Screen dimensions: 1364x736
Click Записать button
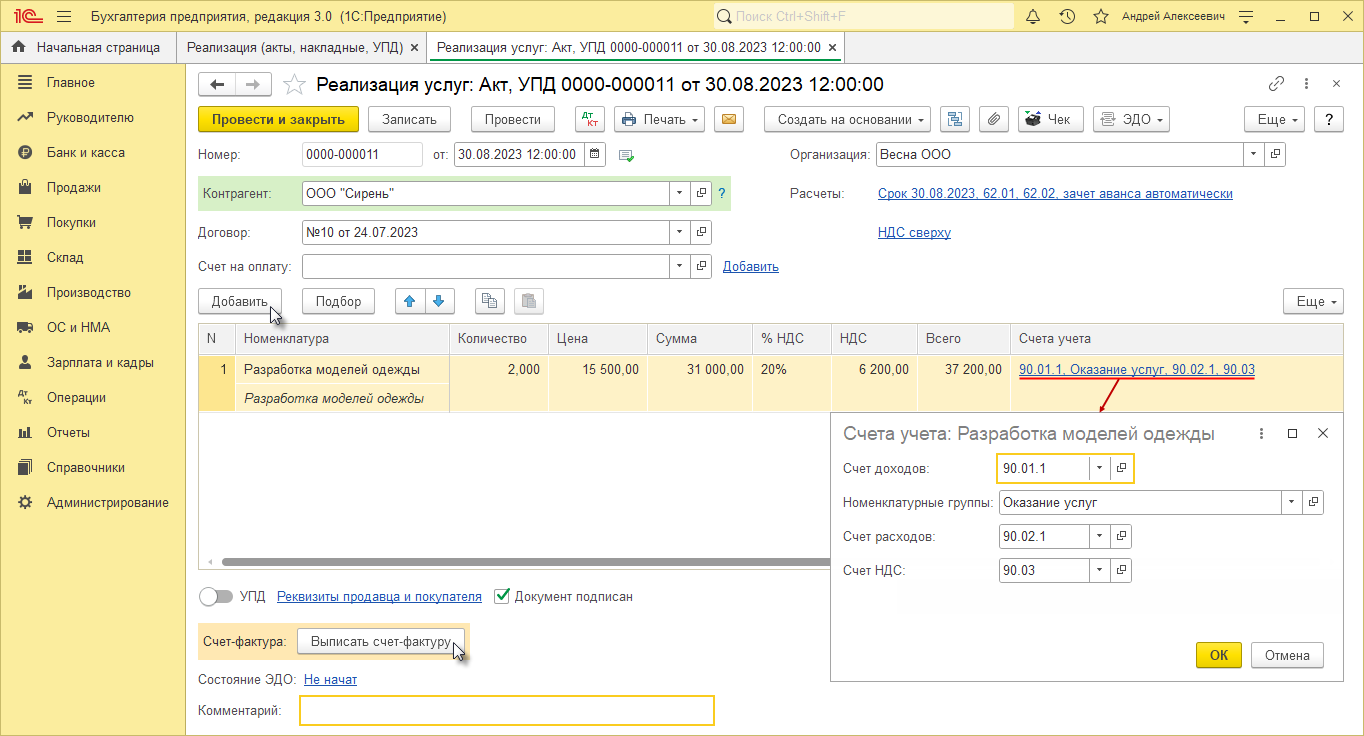pyautogui.click(x=410, y=119)
